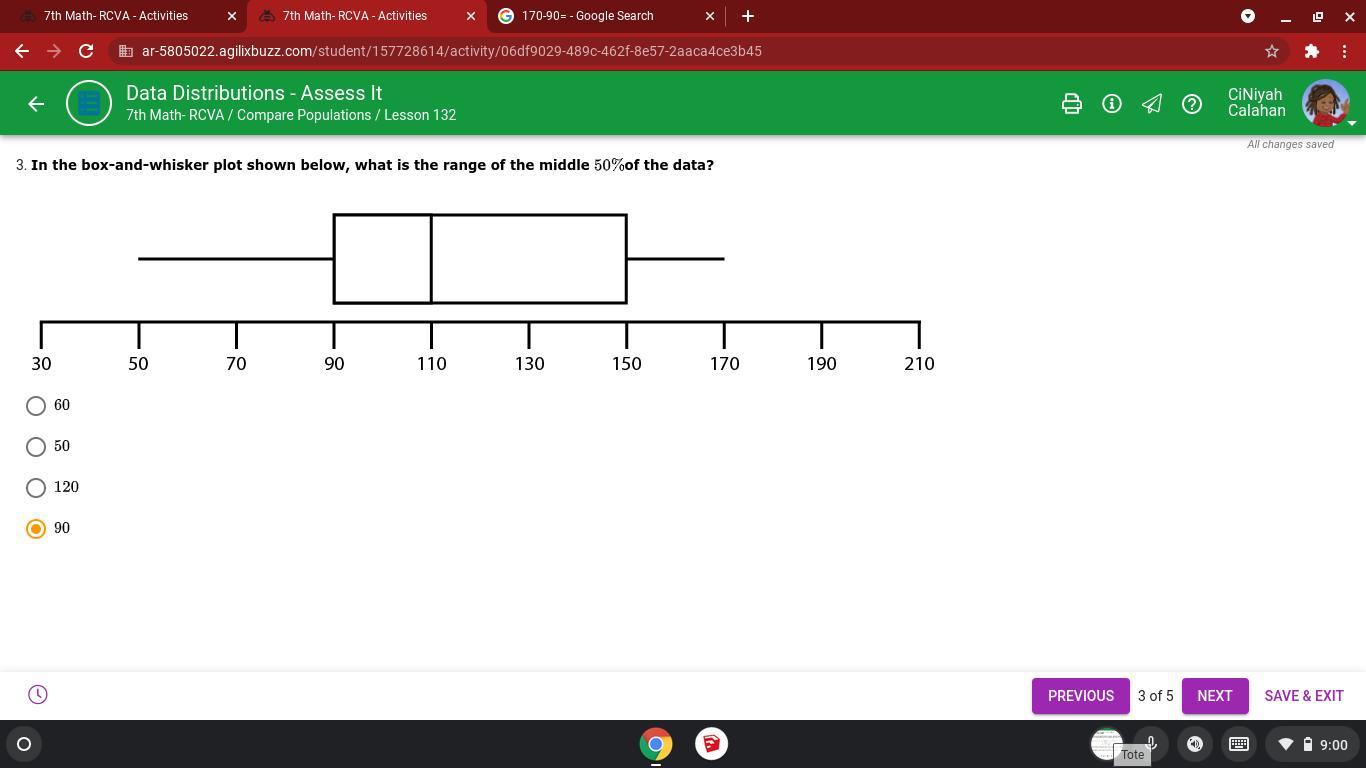Click the Wi-Fi icon in the shelf

click(x=1286, y=744)
